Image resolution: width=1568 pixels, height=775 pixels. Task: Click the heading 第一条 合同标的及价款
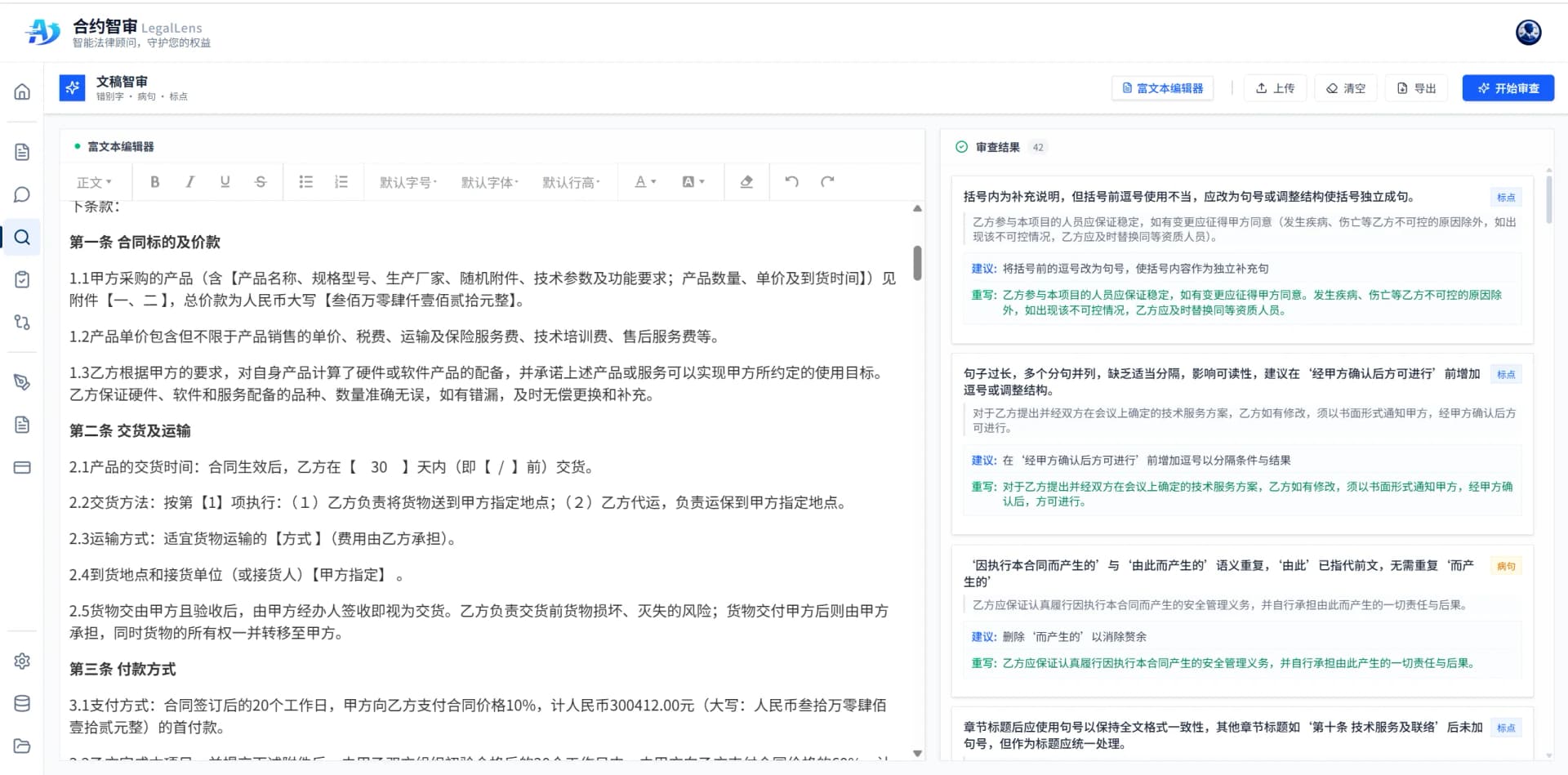145,243
